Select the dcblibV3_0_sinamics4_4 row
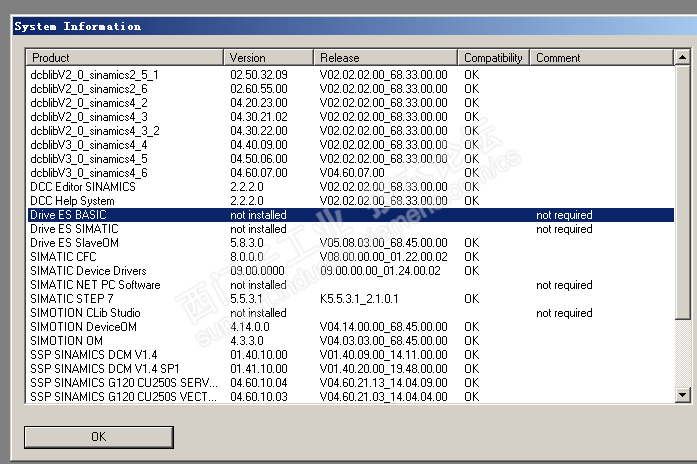The image size is (697, 464). point(350,145)
